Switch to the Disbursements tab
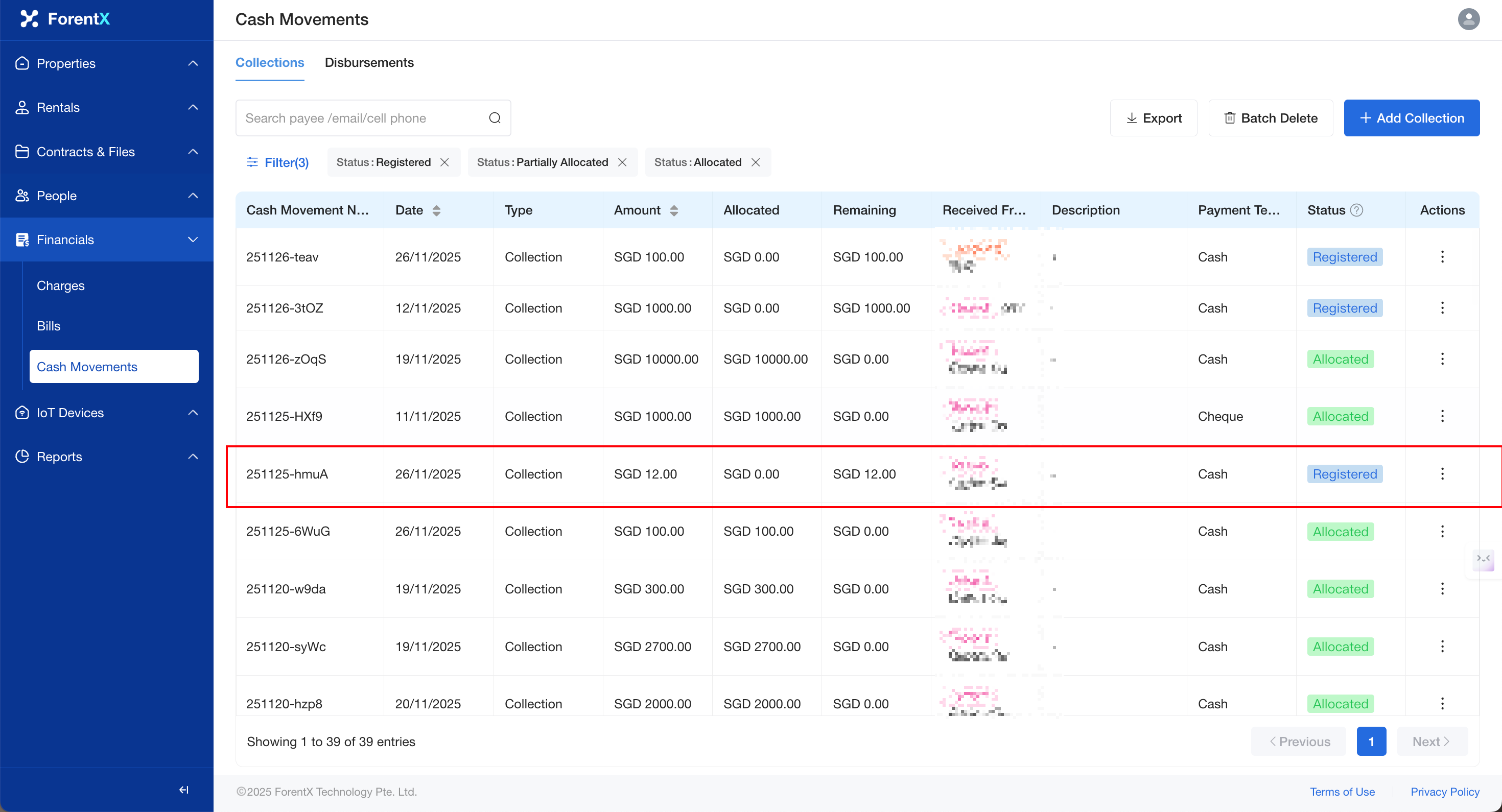Image resolution: width=1502 pixels, height=812 pixels. 369,62
